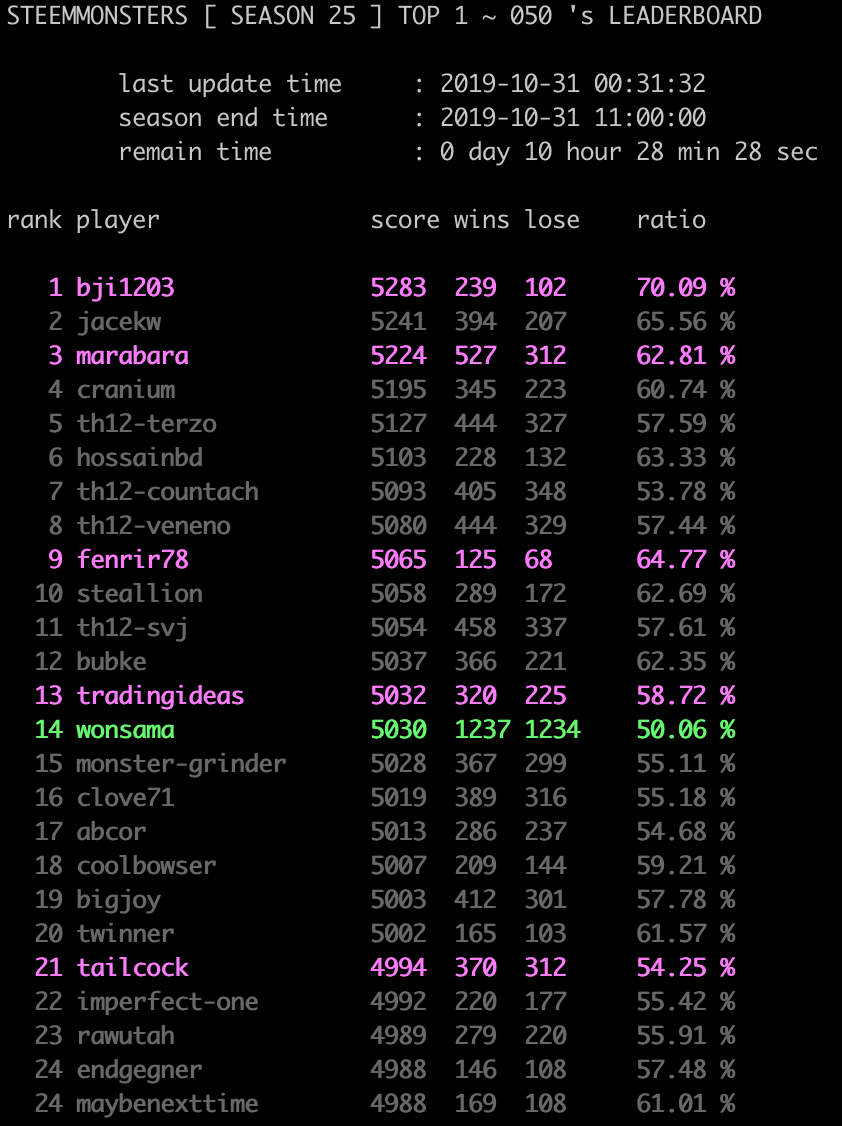Click player name th12-svj
This screenshot has height=1126, width=842.
coord(132,628)
